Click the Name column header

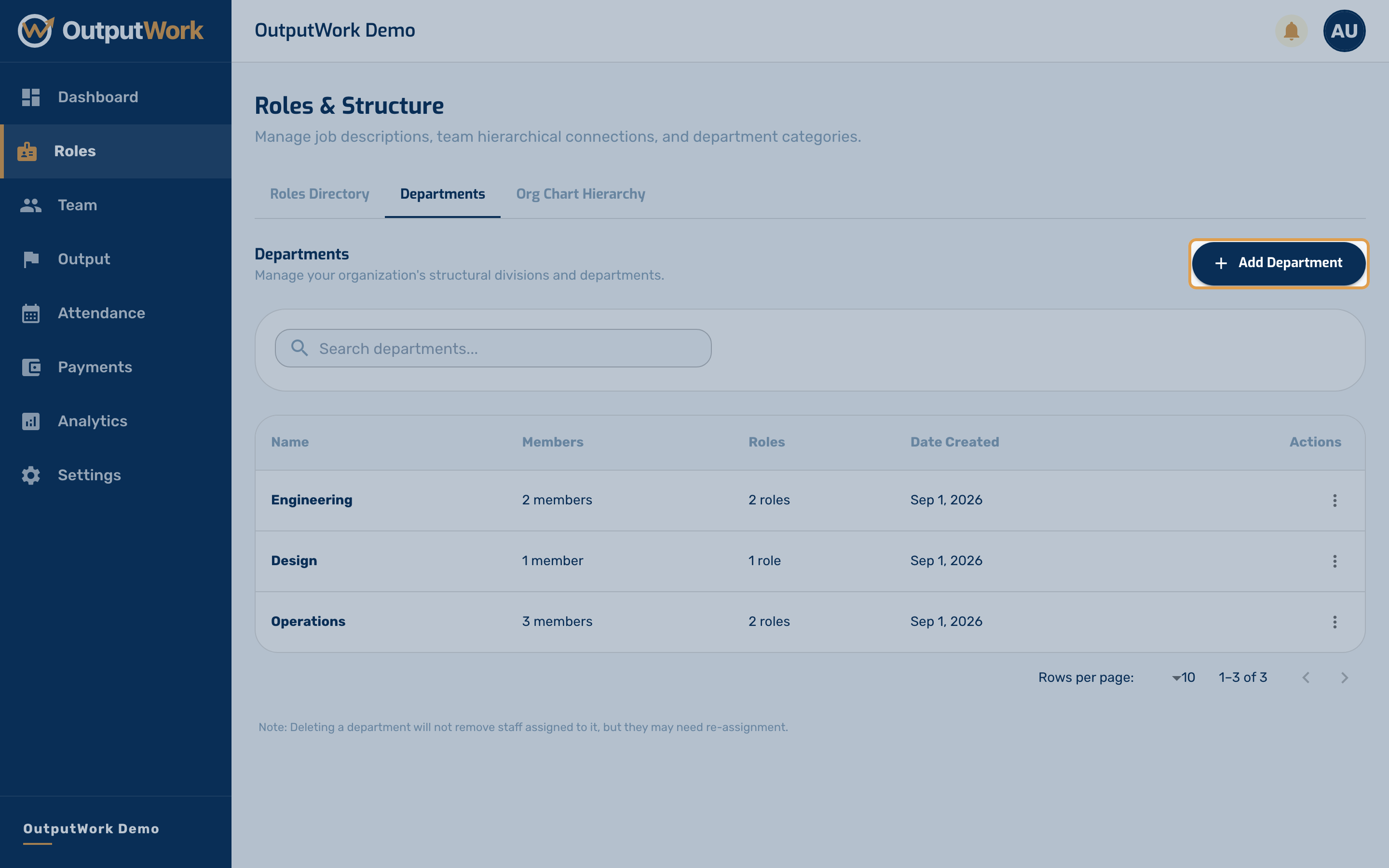pyautogui.click(x=290, y=442)
